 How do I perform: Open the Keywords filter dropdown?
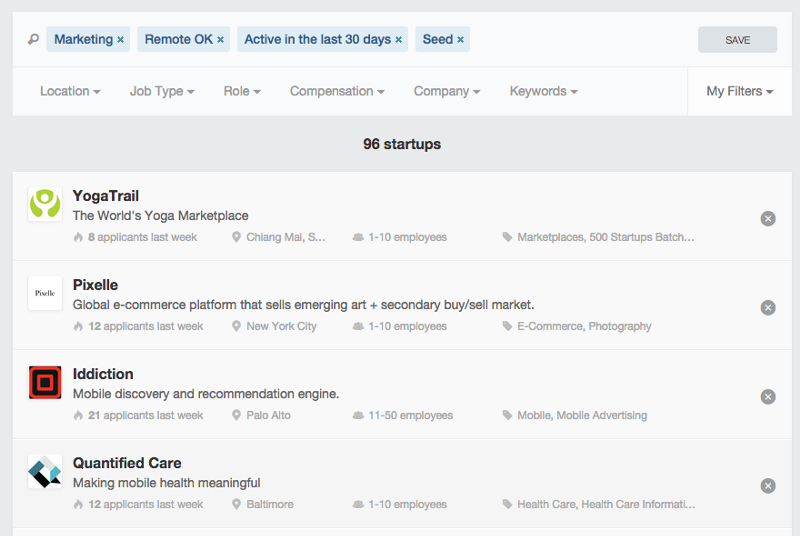(x=543, y=91)
